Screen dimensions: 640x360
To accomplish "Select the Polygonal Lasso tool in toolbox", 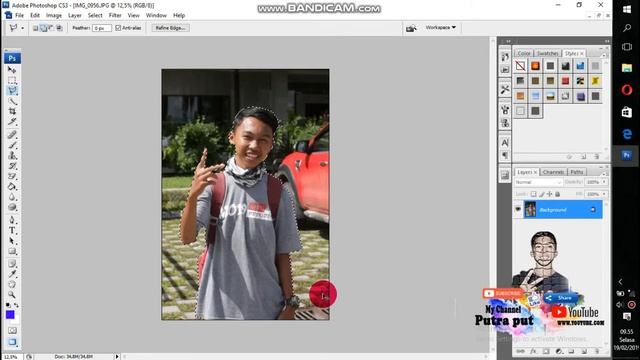I will pos(12,90).
